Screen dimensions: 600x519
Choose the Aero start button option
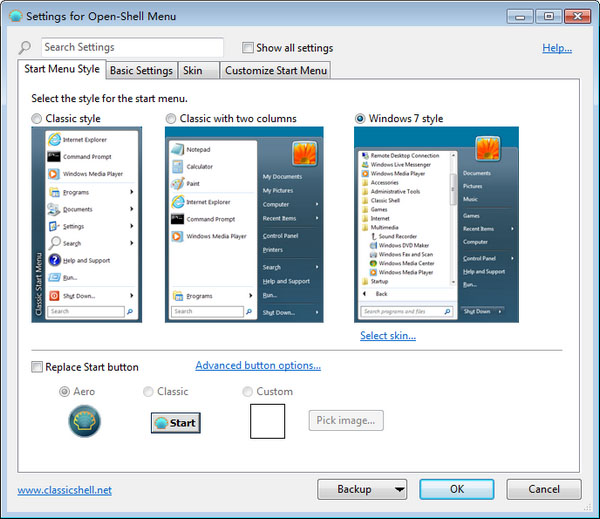click(64, 392)
